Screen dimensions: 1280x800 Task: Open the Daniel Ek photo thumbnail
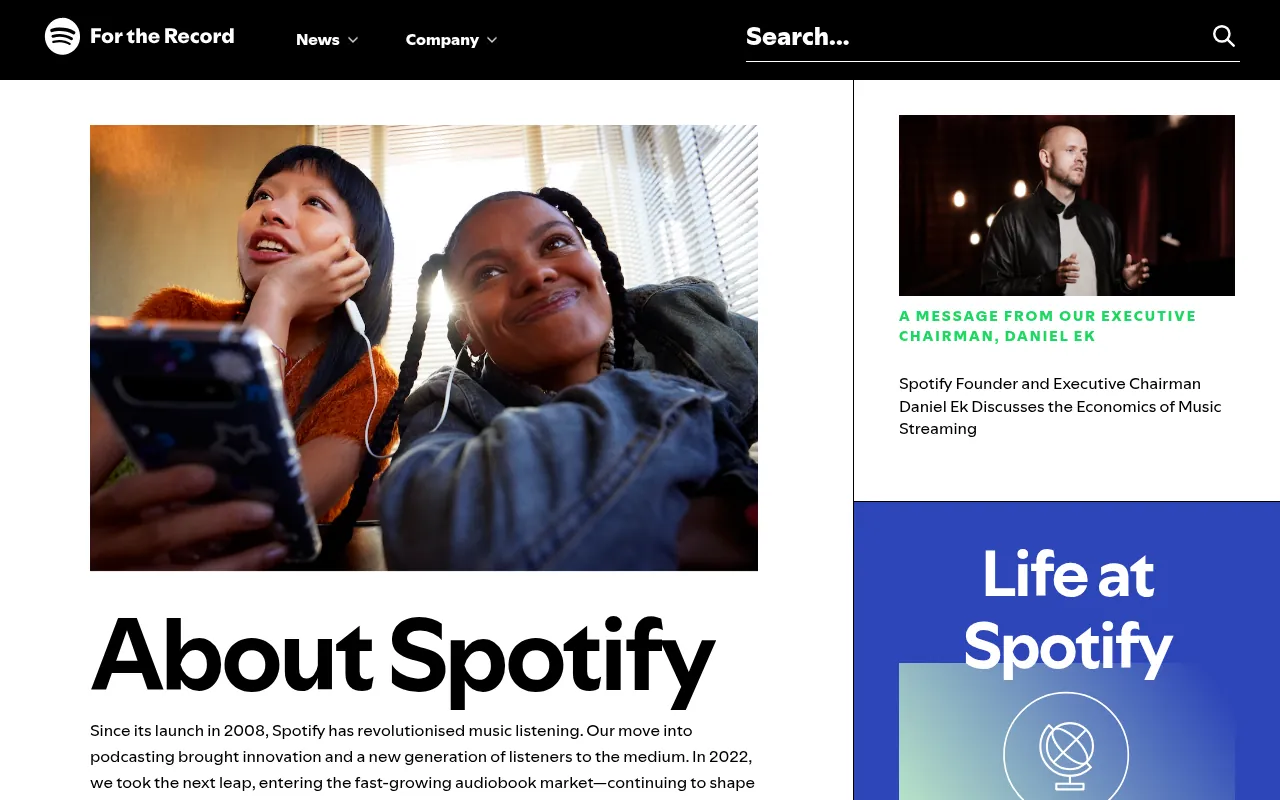1067,205
